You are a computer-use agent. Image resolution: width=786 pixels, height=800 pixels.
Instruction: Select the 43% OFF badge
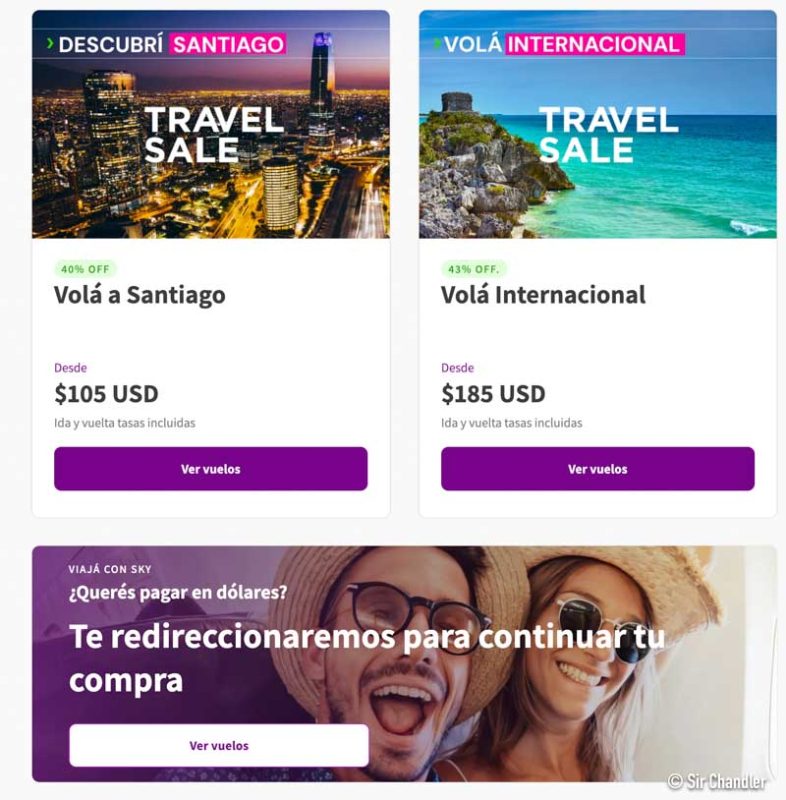[474, 269]
